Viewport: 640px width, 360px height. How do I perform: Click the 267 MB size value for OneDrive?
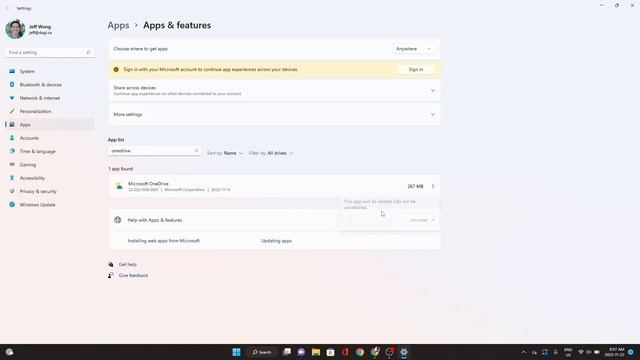pos(415,186)
